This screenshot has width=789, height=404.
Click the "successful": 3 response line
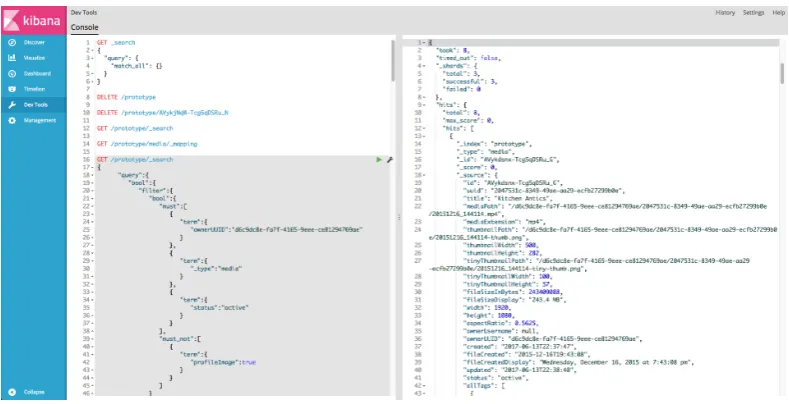[469, 82]
